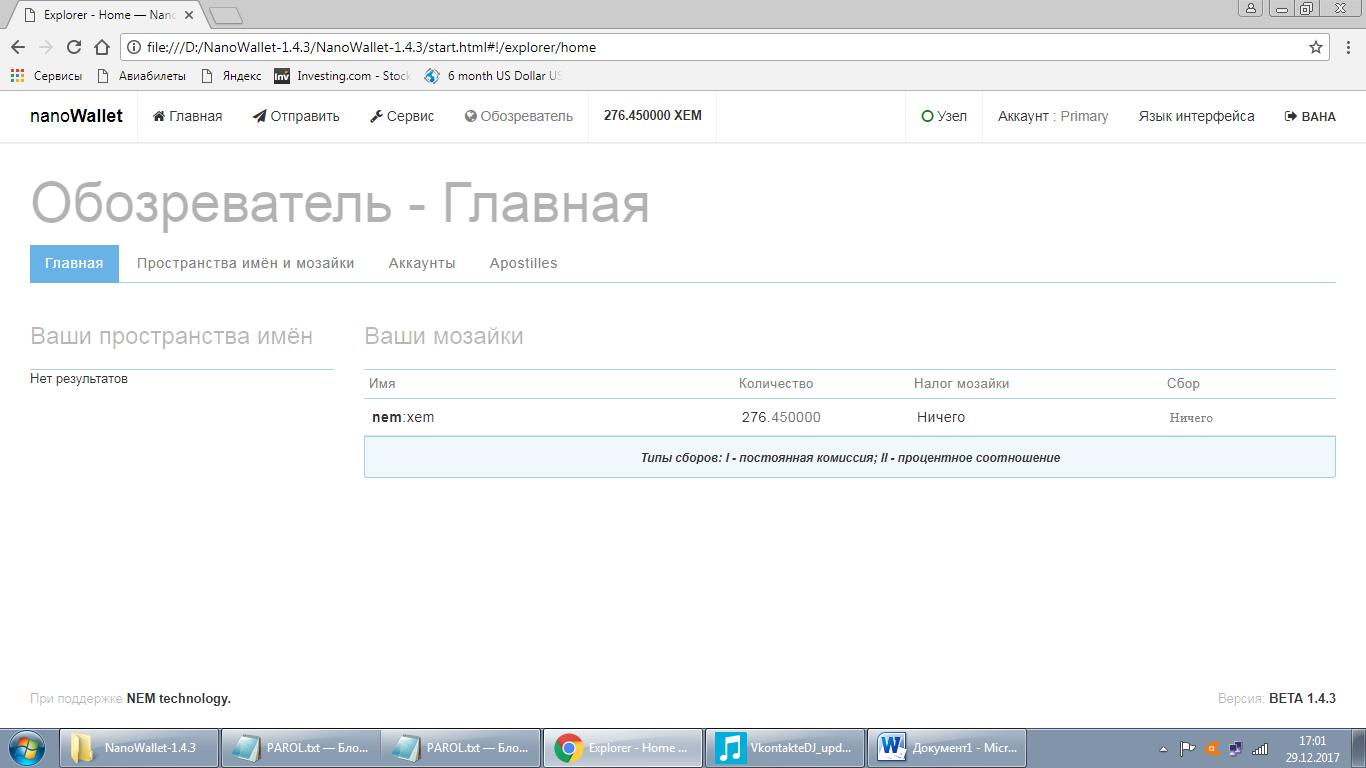The width and height of the screenshot is (1366, 768).
Task: Click Ничего under Налог мозайки
Action: pos(941,417)
